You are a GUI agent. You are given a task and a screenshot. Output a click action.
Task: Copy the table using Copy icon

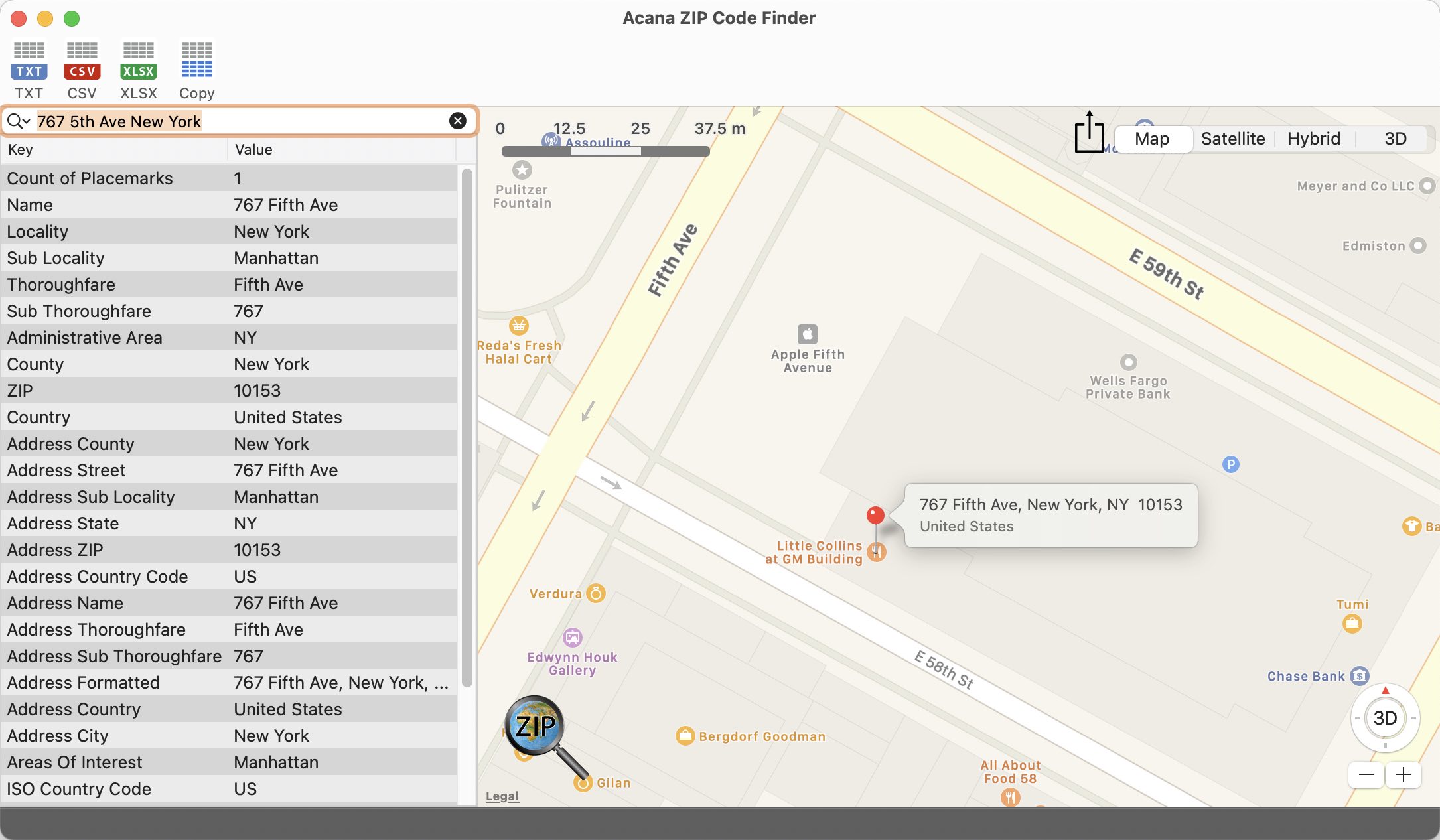tap(197, 70)
